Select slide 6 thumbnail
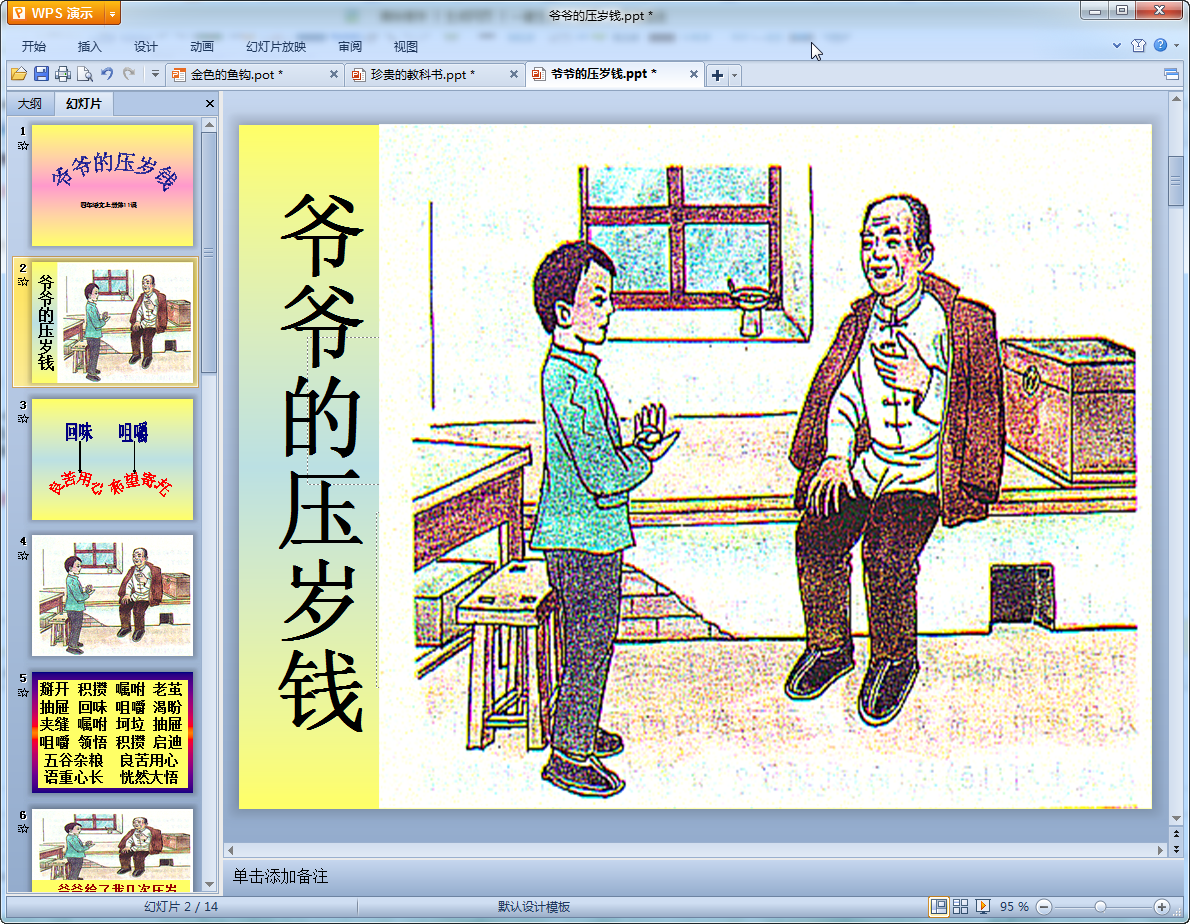The width and height of the screenshot is (1190, 924). coord(112,850)
